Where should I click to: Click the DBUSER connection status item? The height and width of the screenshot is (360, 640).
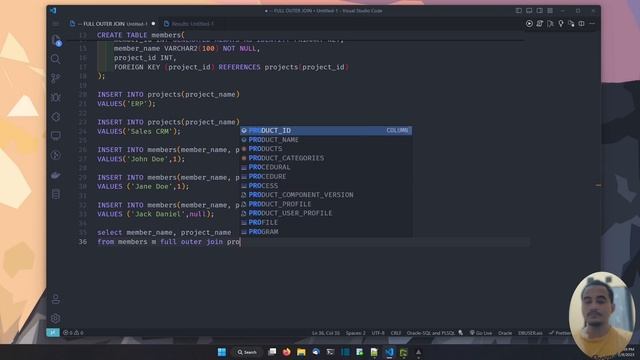[530, 333]
